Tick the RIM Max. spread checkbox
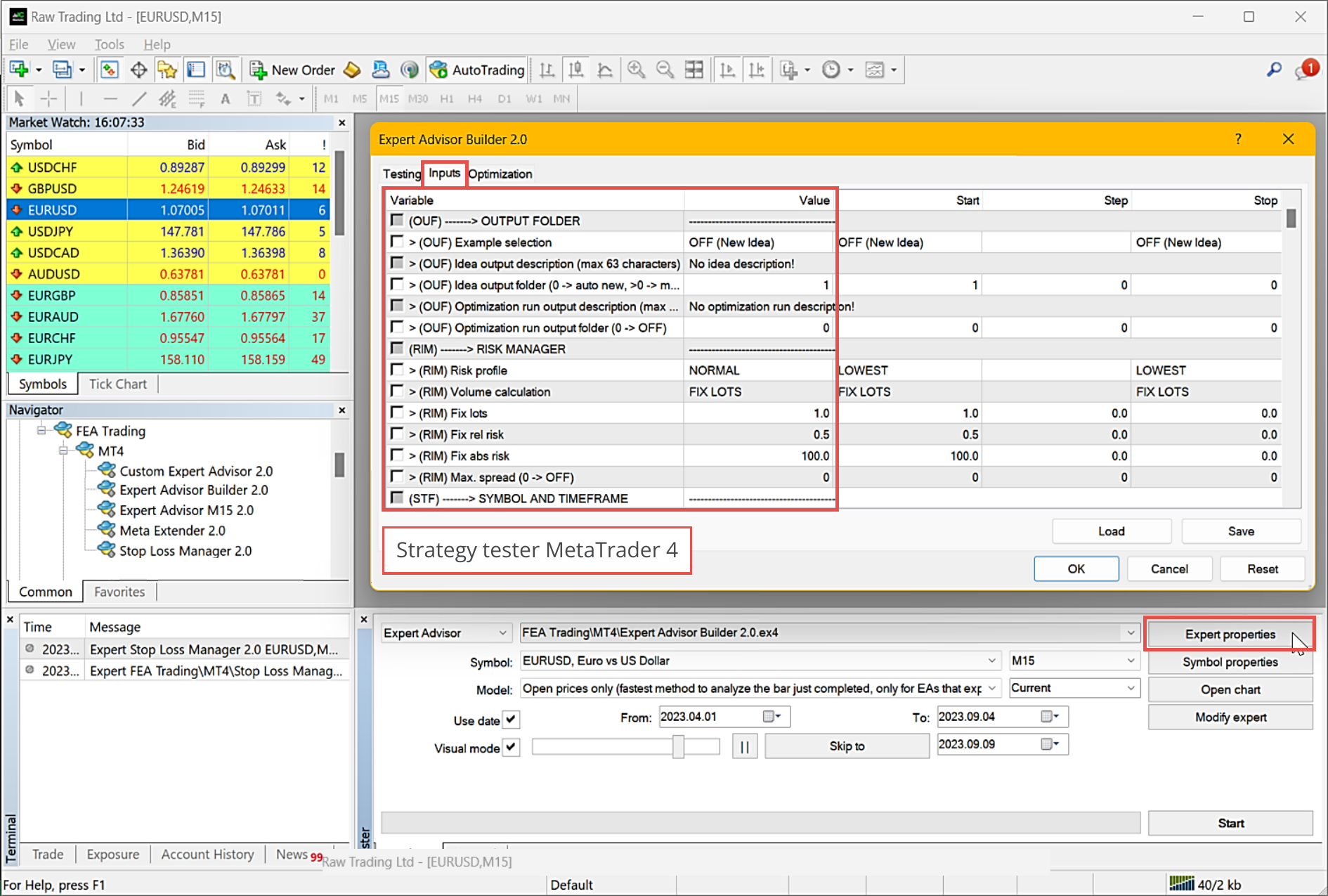1328x896 pixels. (397, 476)
